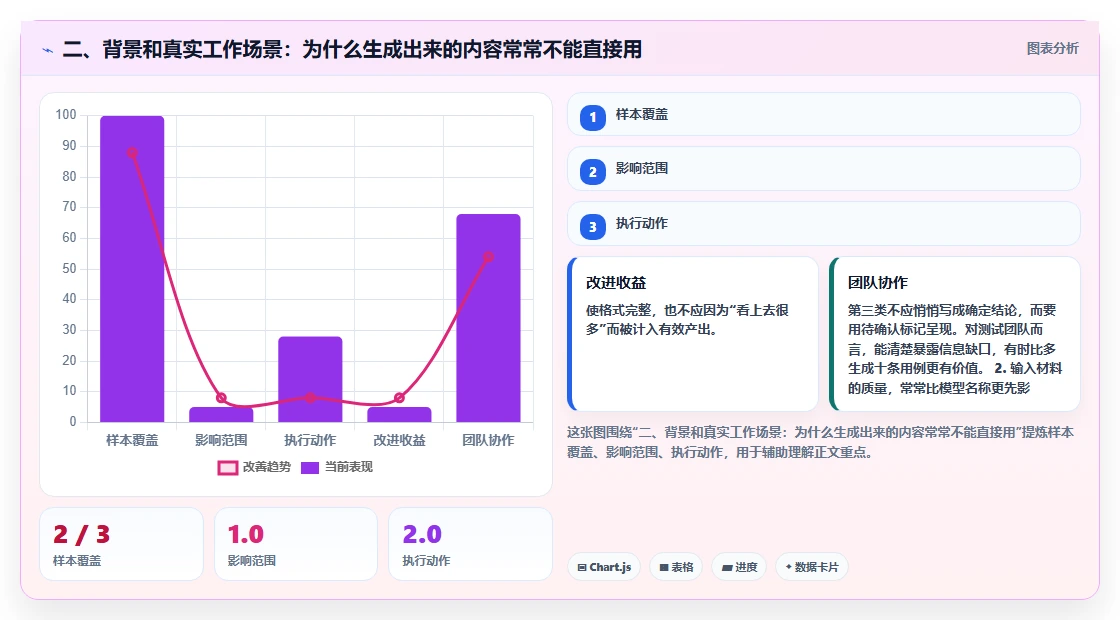This screenshot has width=1120, height=620.
Task: Click the 影响范围 x-axis label
Action: pos(221,441)
